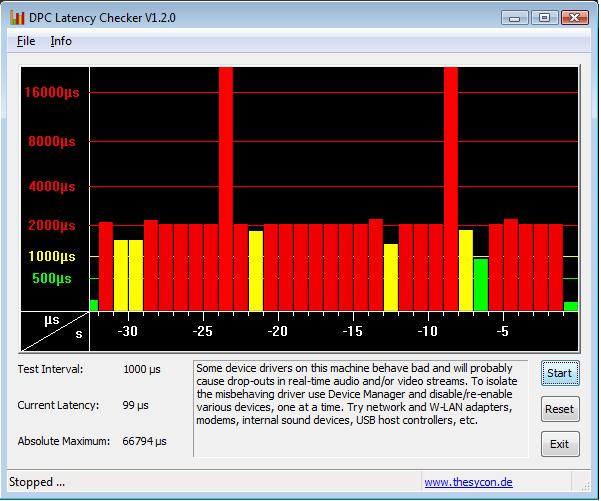The width and height of the screenshot is (601, 501).
Task: Click the tall red spike bar near -9 seconds
Action: click(x=451, y=189)
